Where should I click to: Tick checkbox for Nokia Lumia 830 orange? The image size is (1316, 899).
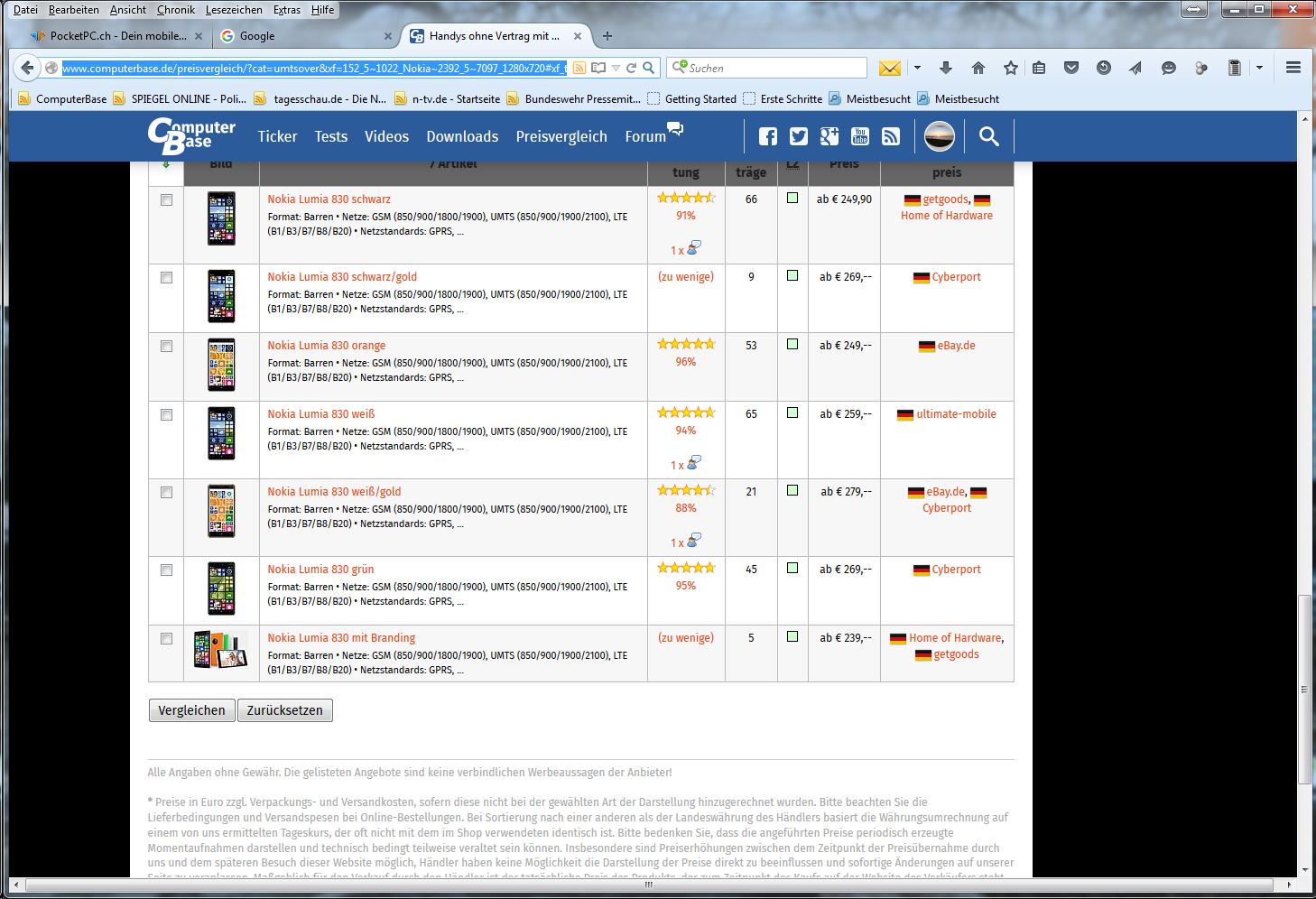coord(166,347)
